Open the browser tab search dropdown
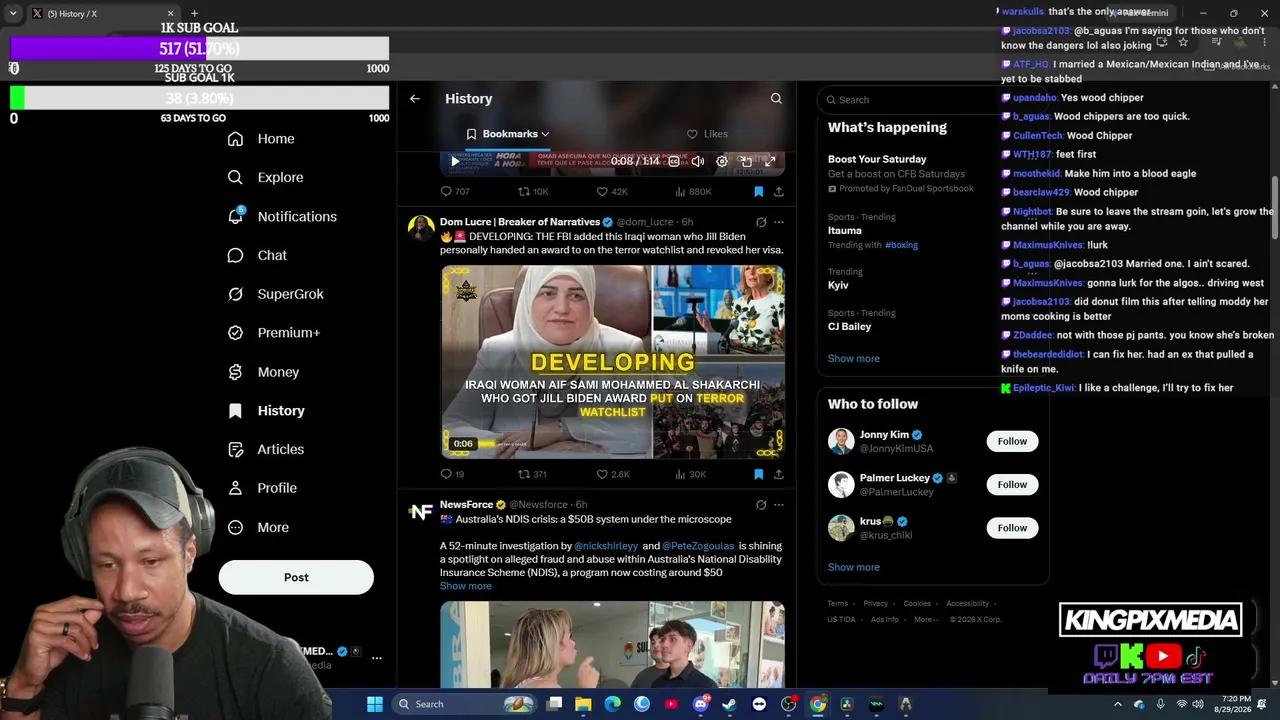Screen dimensions: 1280x720 click(x=13, y=13)
